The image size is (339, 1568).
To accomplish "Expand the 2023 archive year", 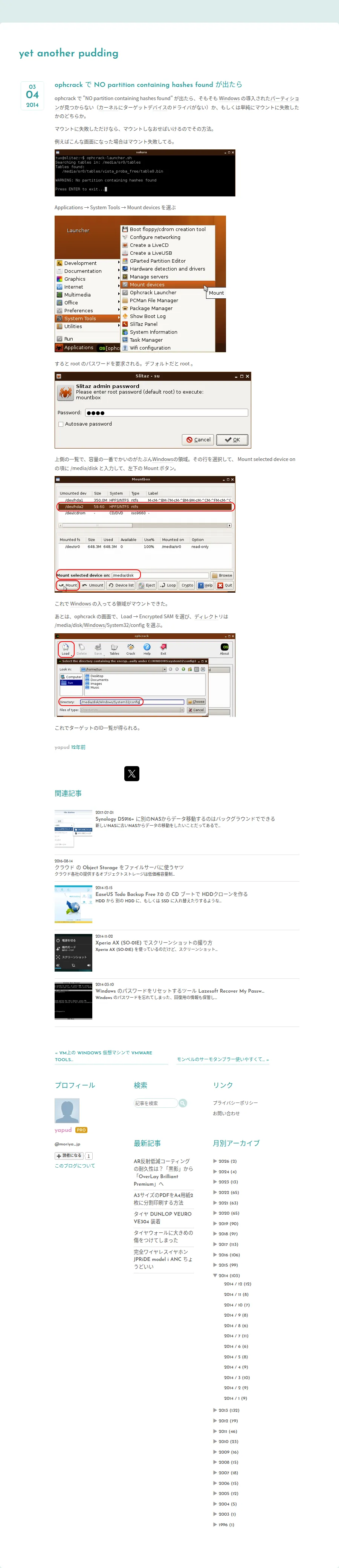I will click(x=215, y=1182).
